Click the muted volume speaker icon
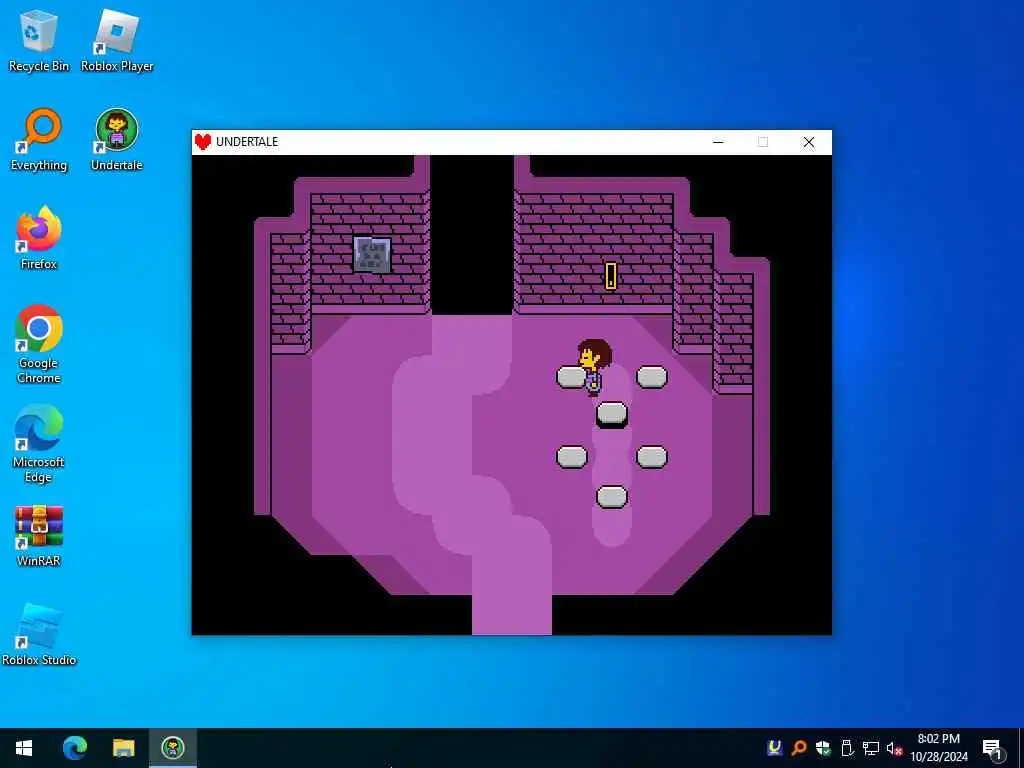Image resolution: width=1024 pixels, height=768 pixels. (894, 748)
